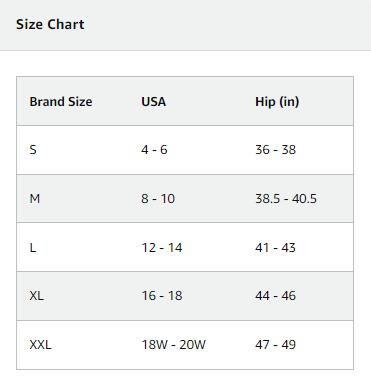371x390 pixels.
Task: Click the Size Chart heading
Action: [50, 24]
